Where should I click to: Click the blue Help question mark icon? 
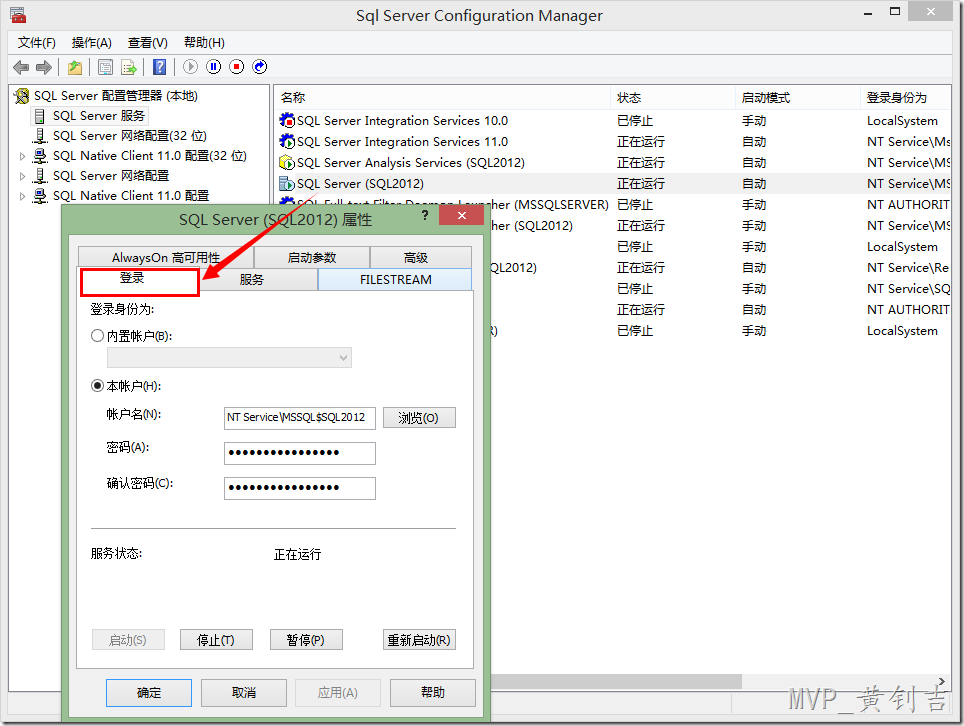pos(160,67)
